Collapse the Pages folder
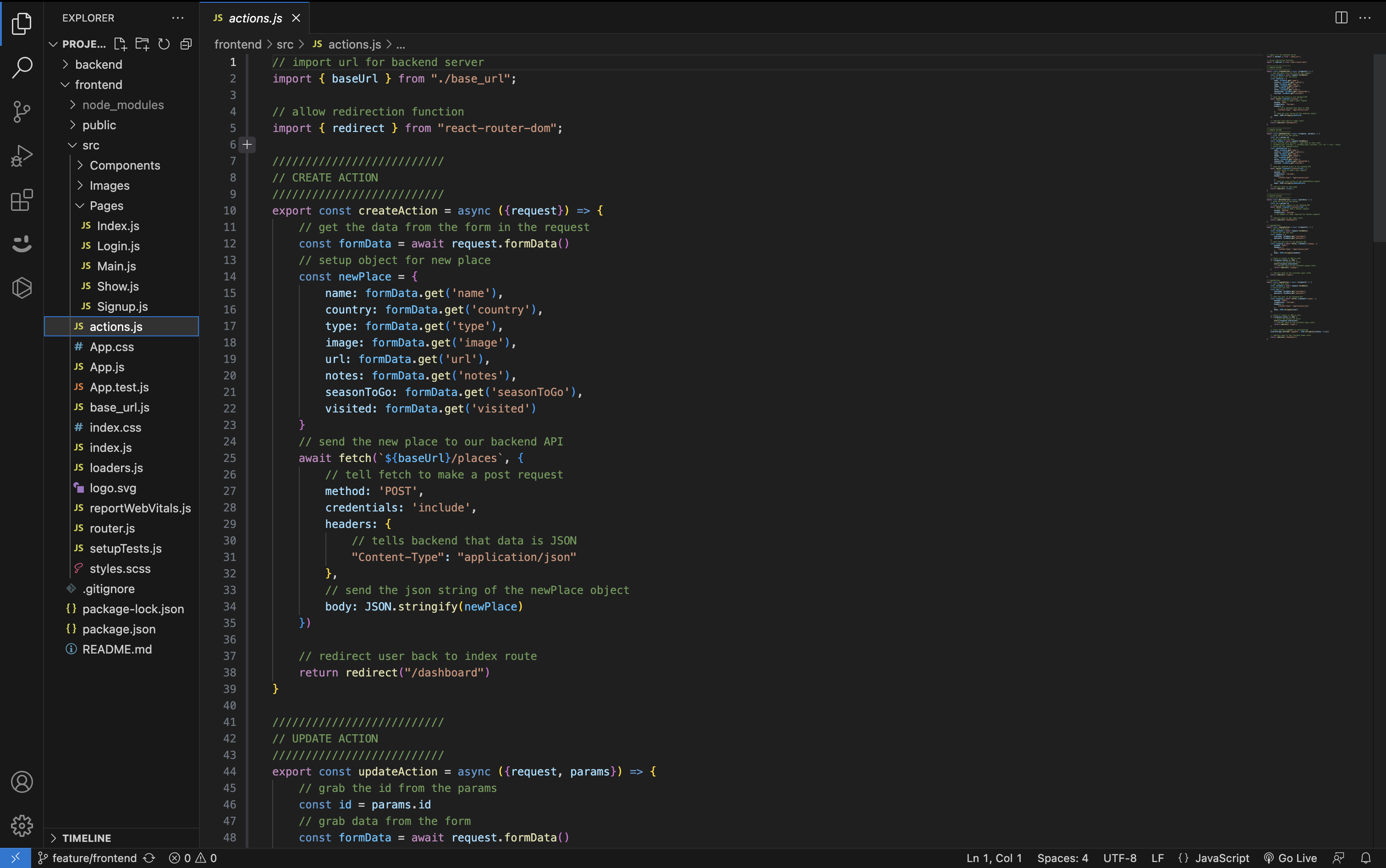Image resolution: width=1386 pixels, height=868 pixels. [105, 205]
